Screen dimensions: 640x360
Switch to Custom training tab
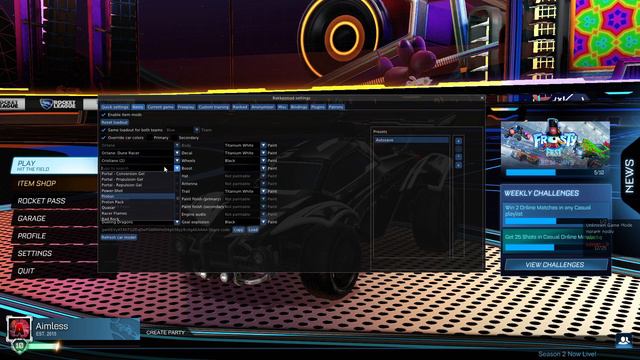click(213, 107)
